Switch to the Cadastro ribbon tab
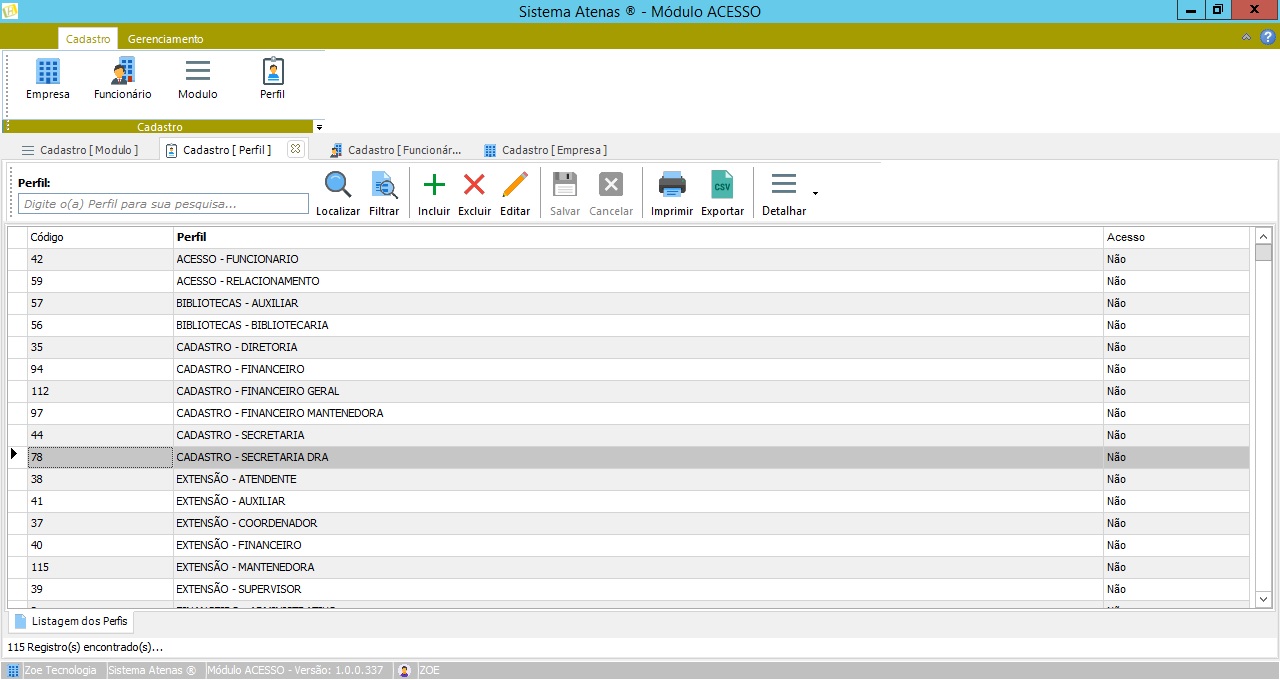The width and height of the screenshot is (1280, 680). 88,39
